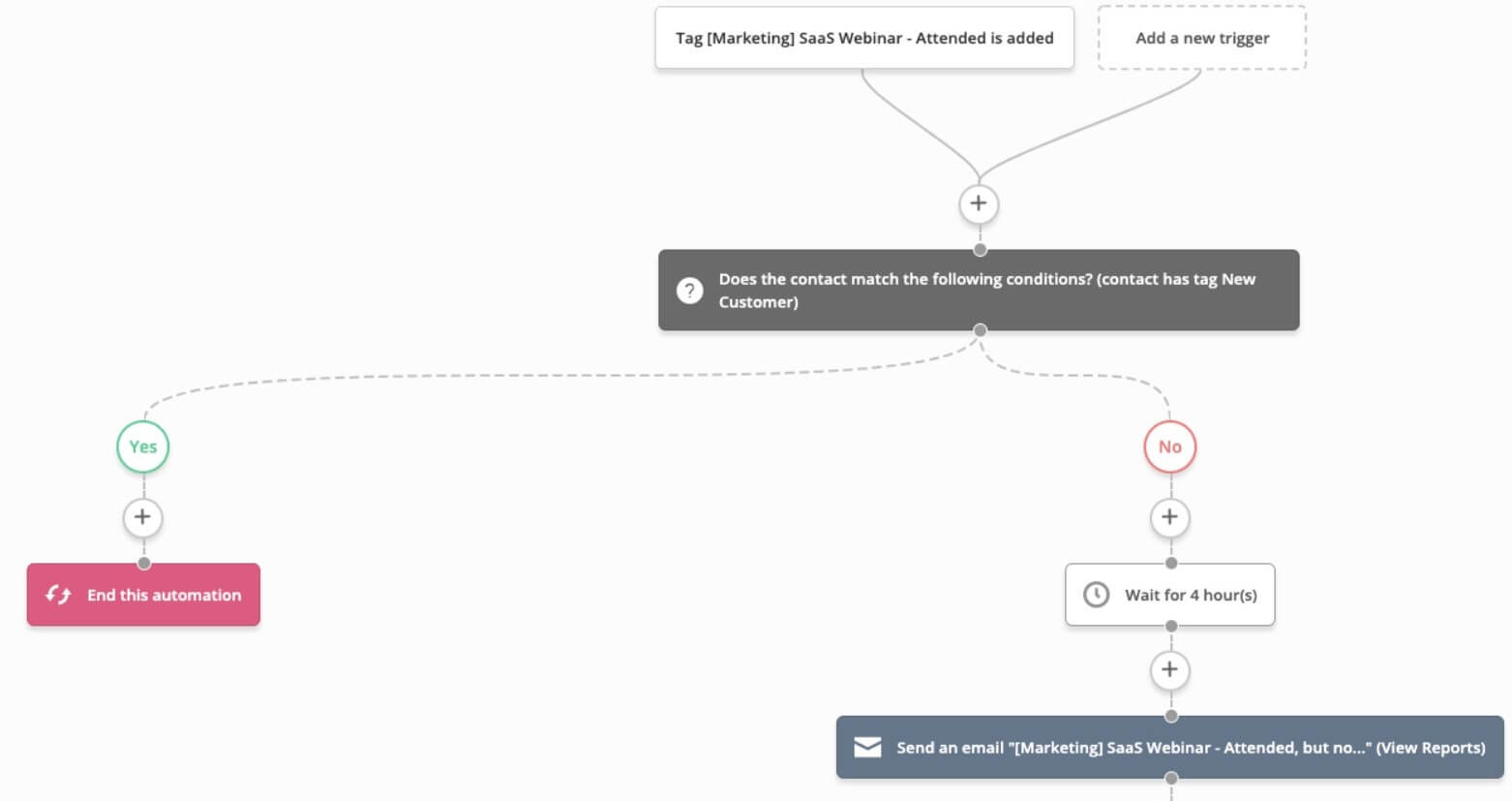Click Add a new trigger

(x=1201, y=38)
